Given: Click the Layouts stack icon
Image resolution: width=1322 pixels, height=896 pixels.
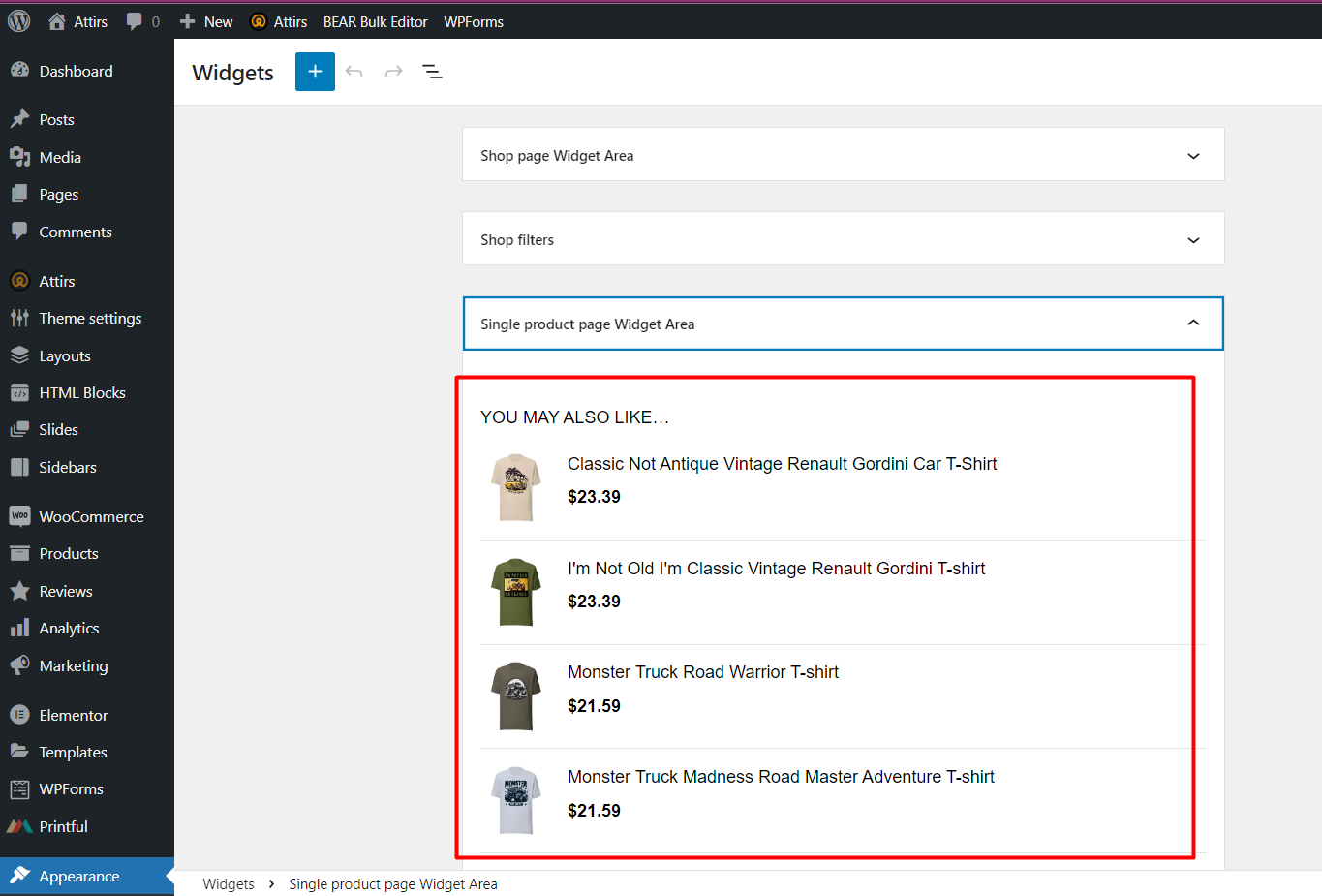Looking at the screenshot, I should [x=19, y=355].
